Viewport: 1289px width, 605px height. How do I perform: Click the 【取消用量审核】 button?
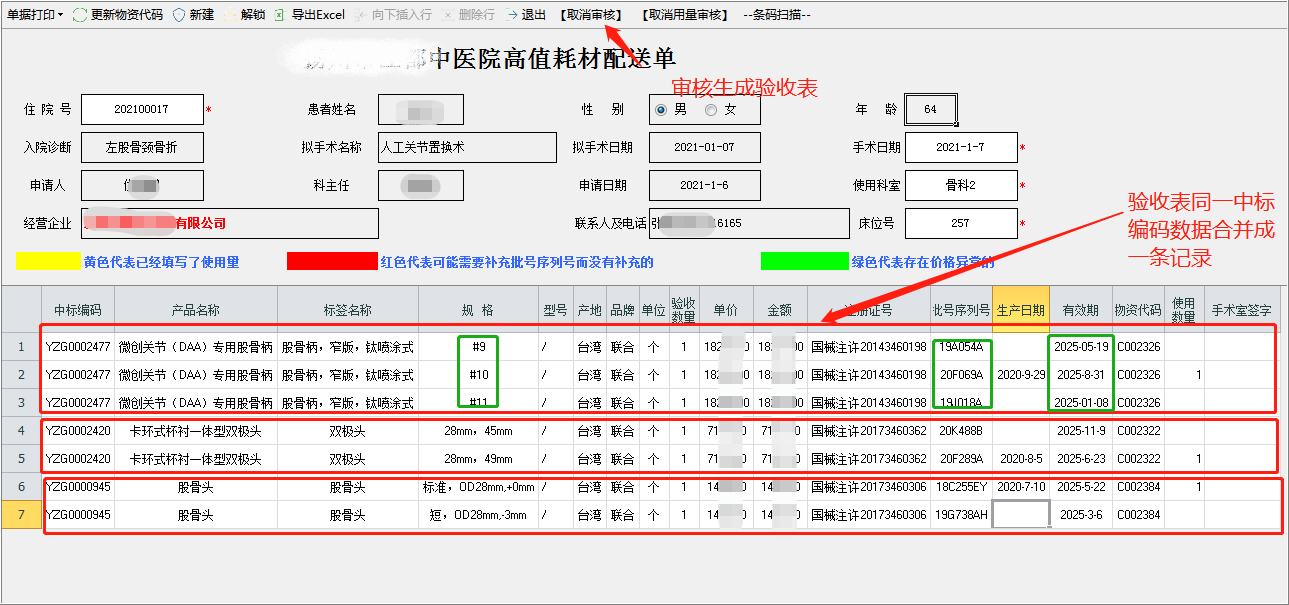click(685, 15)
